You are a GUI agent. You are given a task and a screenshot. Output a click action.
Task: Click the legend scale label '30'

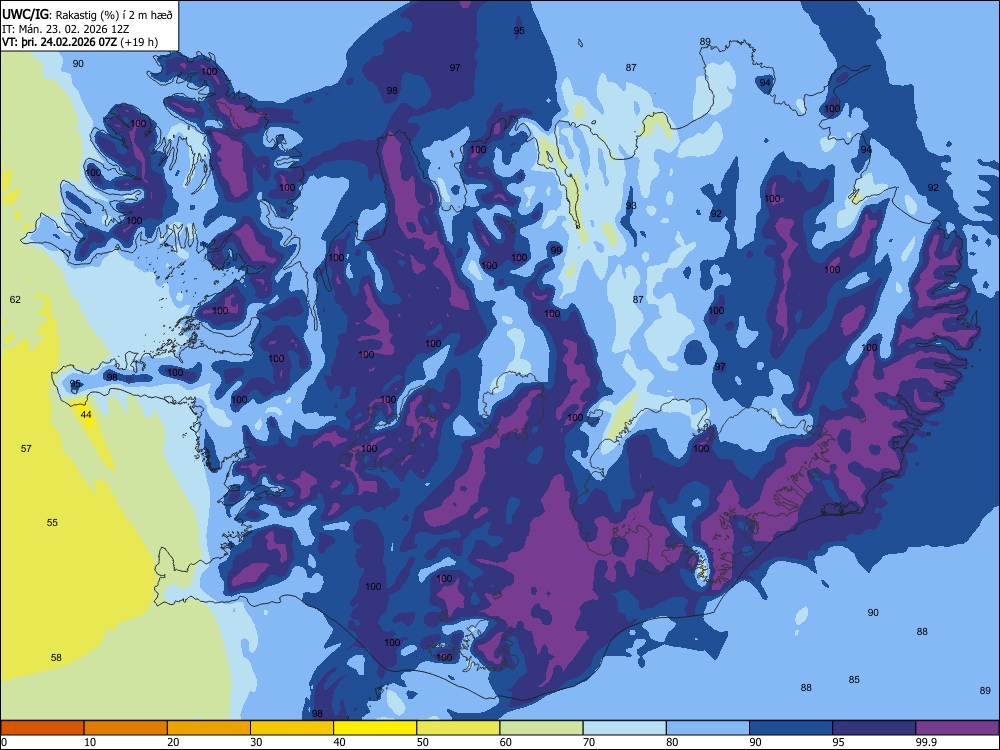tap(256, 742)
